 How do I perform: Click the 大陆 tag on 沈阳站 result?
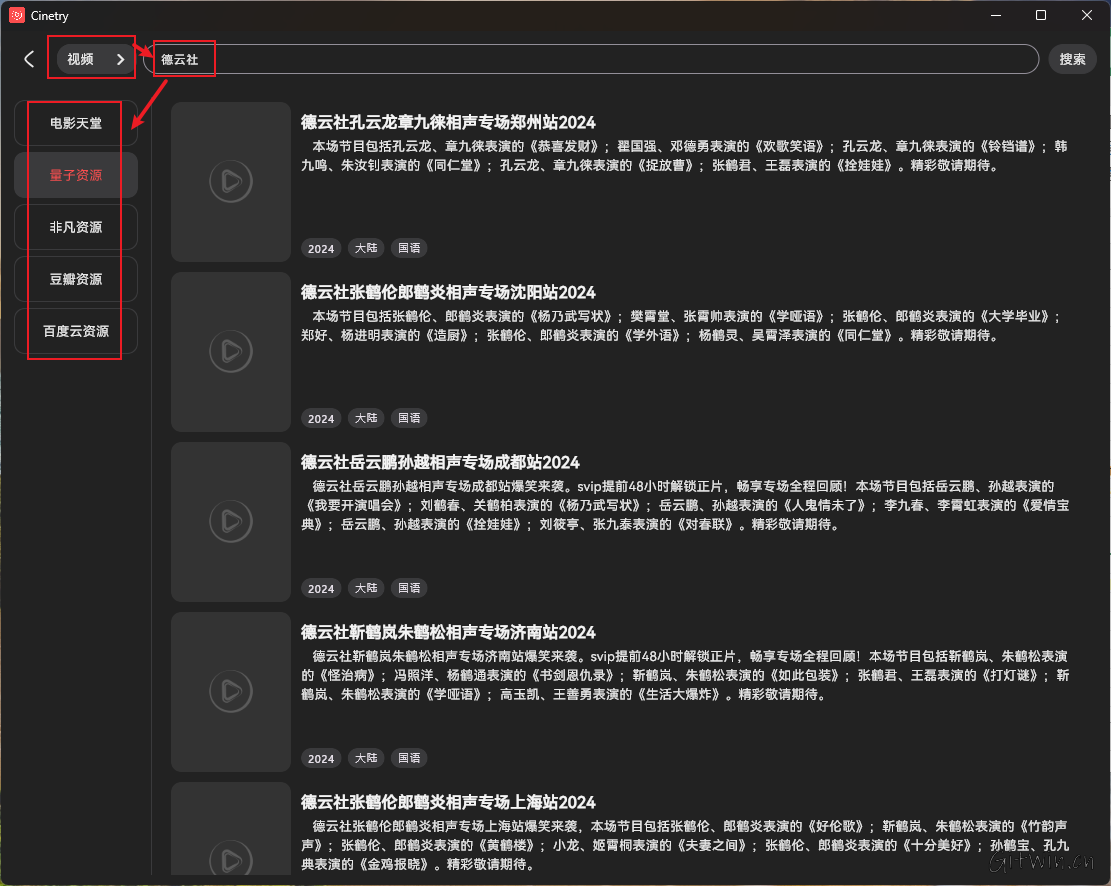366,418
